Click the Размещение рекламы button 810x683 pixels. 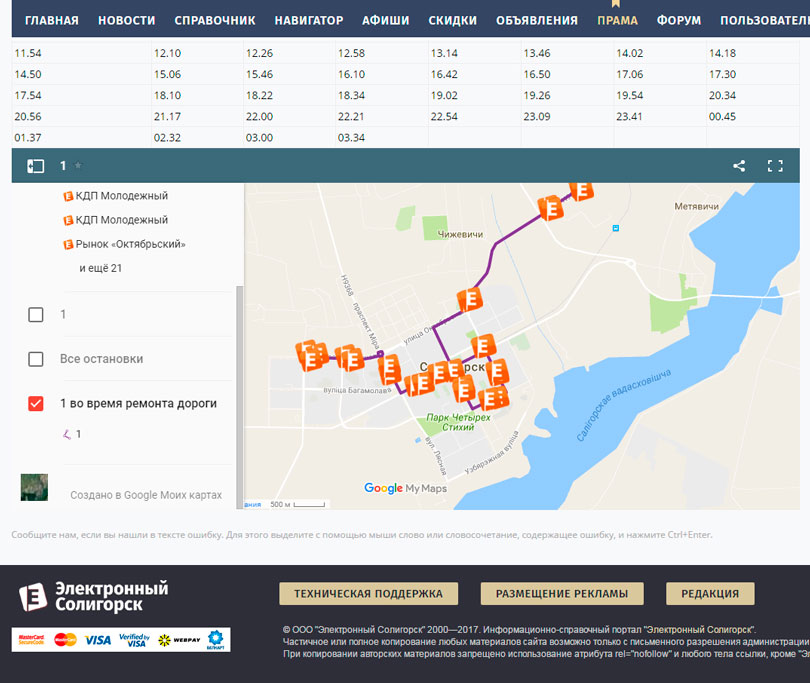pyautogui.click(x=561, y=593)
